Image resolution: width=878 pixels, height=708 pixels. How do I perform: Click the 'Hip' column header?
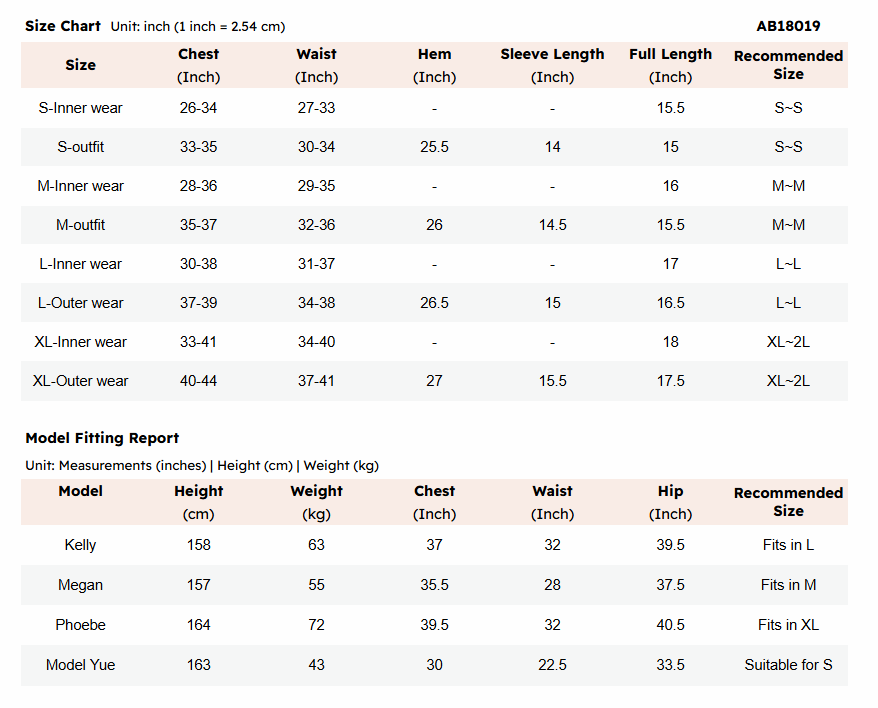click(670, 491)
